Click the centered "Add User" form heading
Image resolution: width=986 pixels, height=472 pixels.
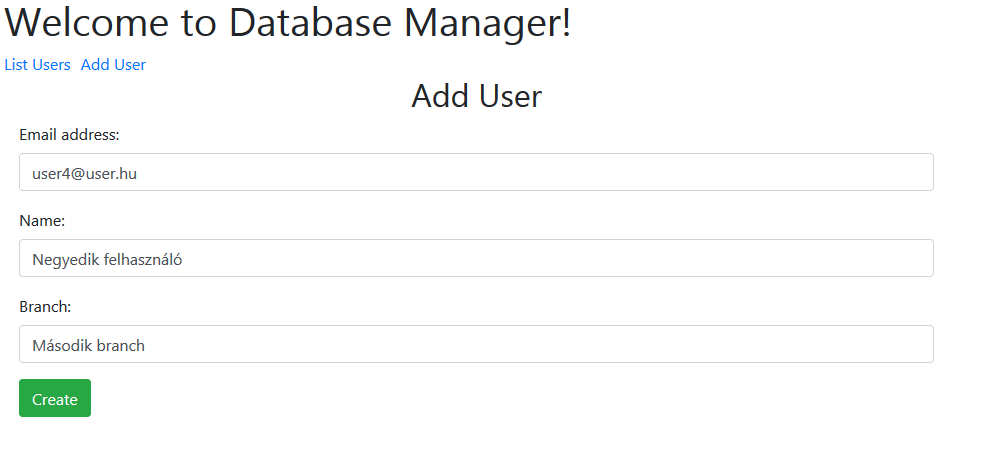point(476,97)
